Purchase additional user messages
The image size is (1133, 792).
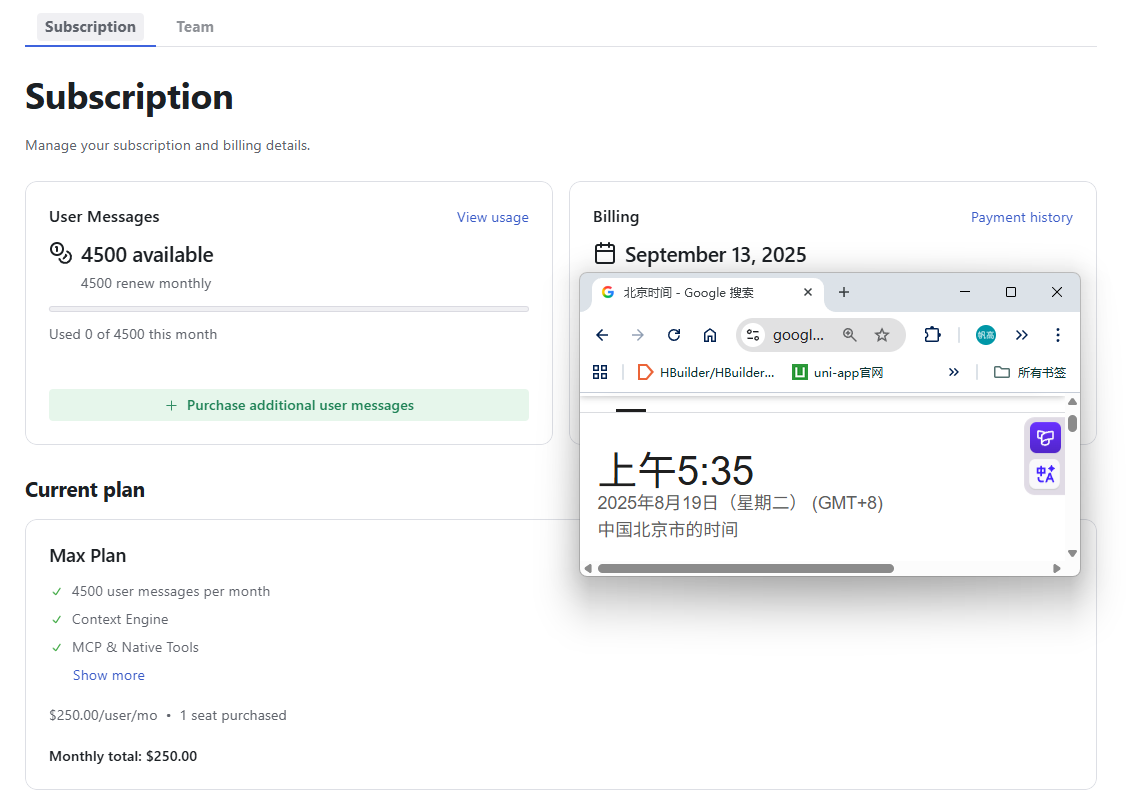289,405
